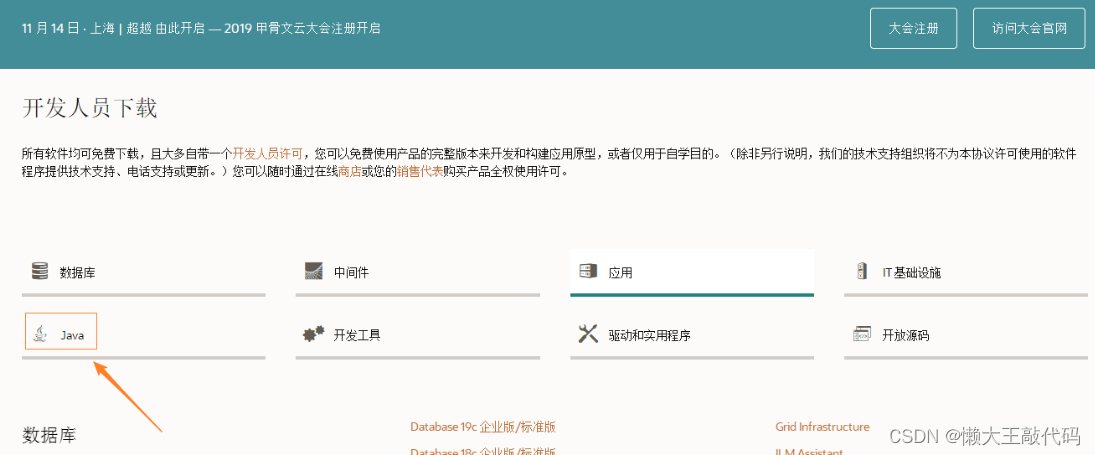Screen dimensions: 1095x455
Task: Follow the 商店 online store link
Action: click(349, 171)
